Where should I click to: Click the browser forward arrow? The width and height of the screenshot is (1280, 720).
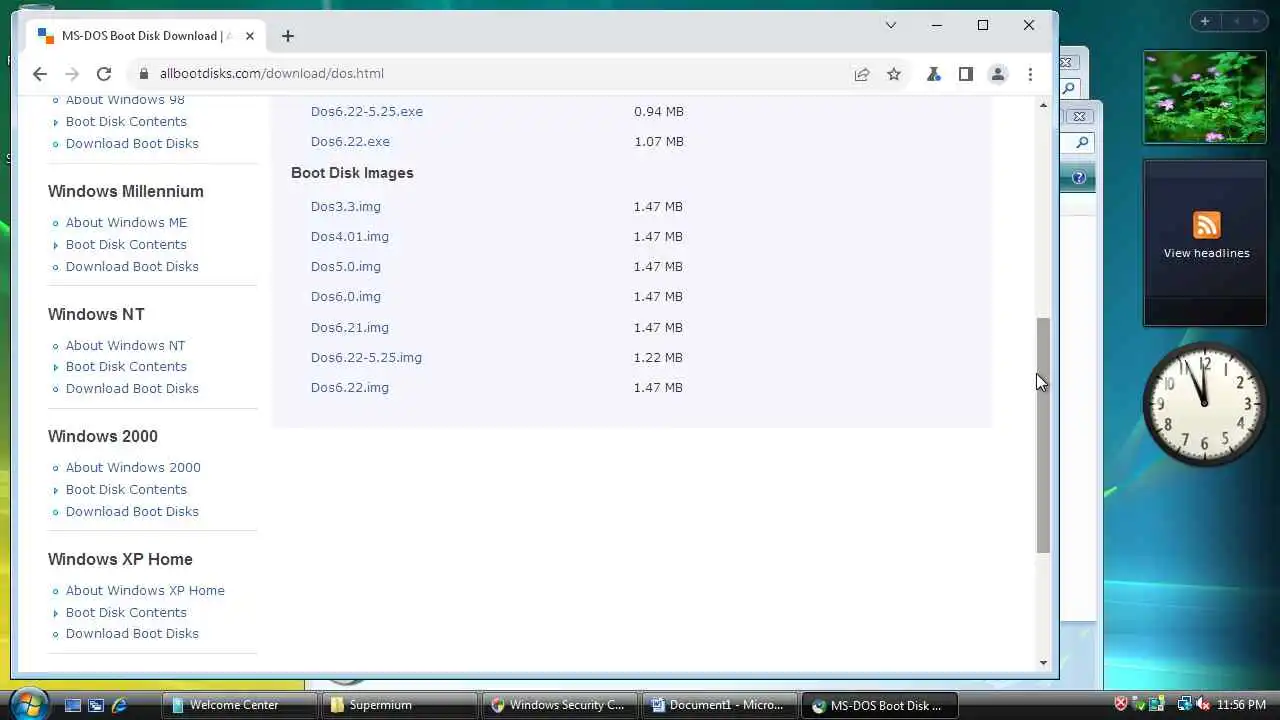coord(71,74)
